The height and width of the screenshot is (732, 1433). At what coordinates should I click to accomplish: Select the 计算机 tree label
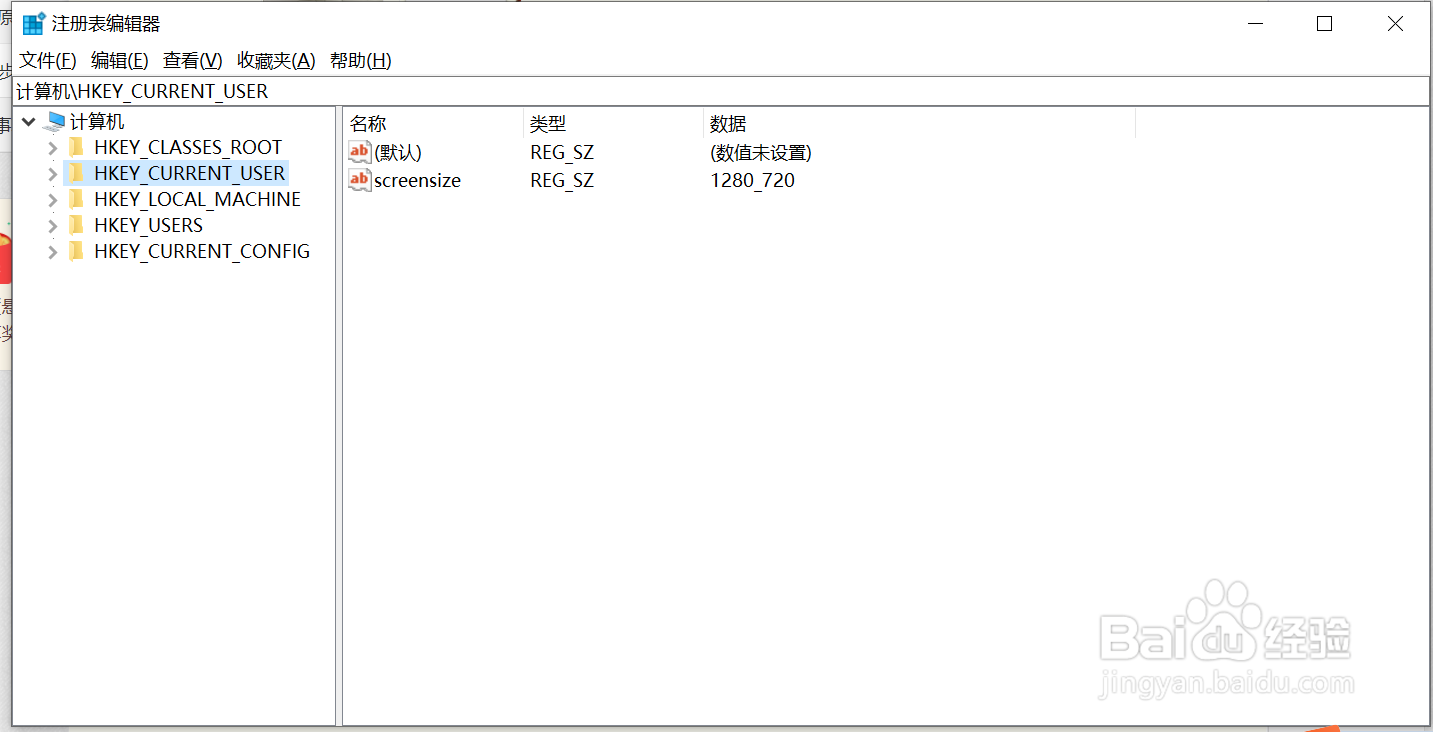(97, 122)
